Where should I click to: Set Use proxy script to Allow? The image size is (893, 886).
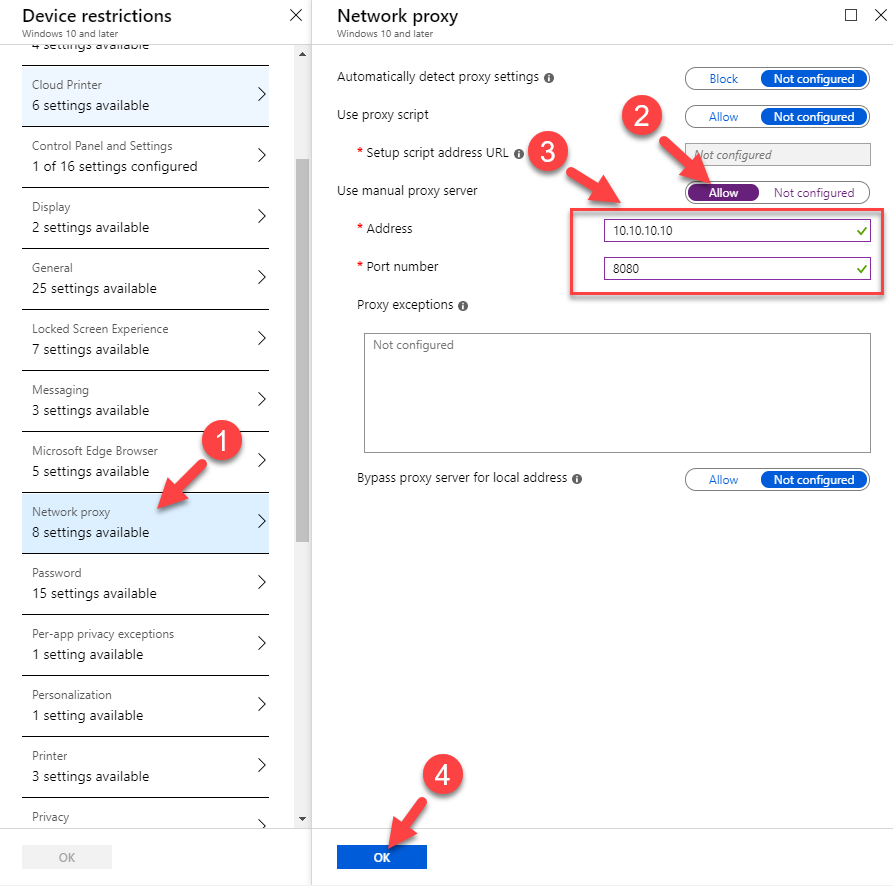click(x=723, y=117)
